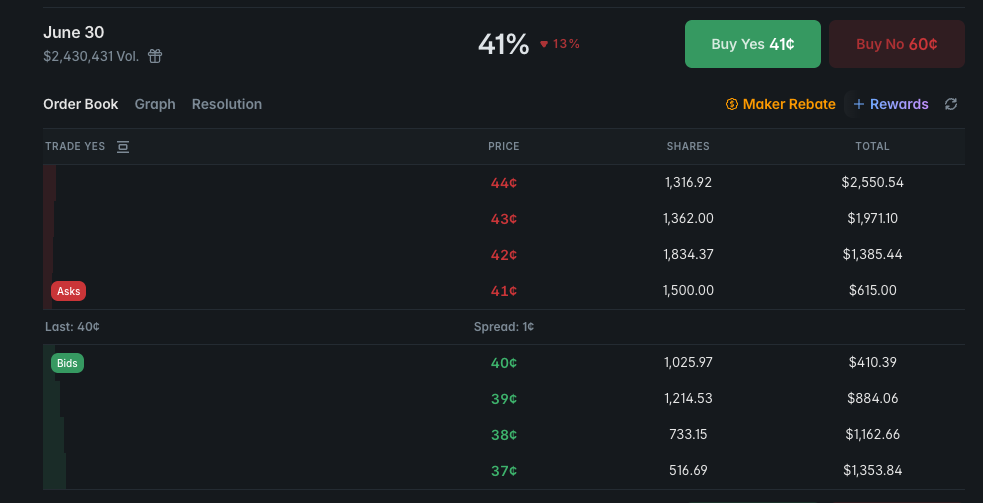The height and width of the screenshot is (503, 983).
Task: Click the Maker Rebate coin icon
Action: [731, 104]
